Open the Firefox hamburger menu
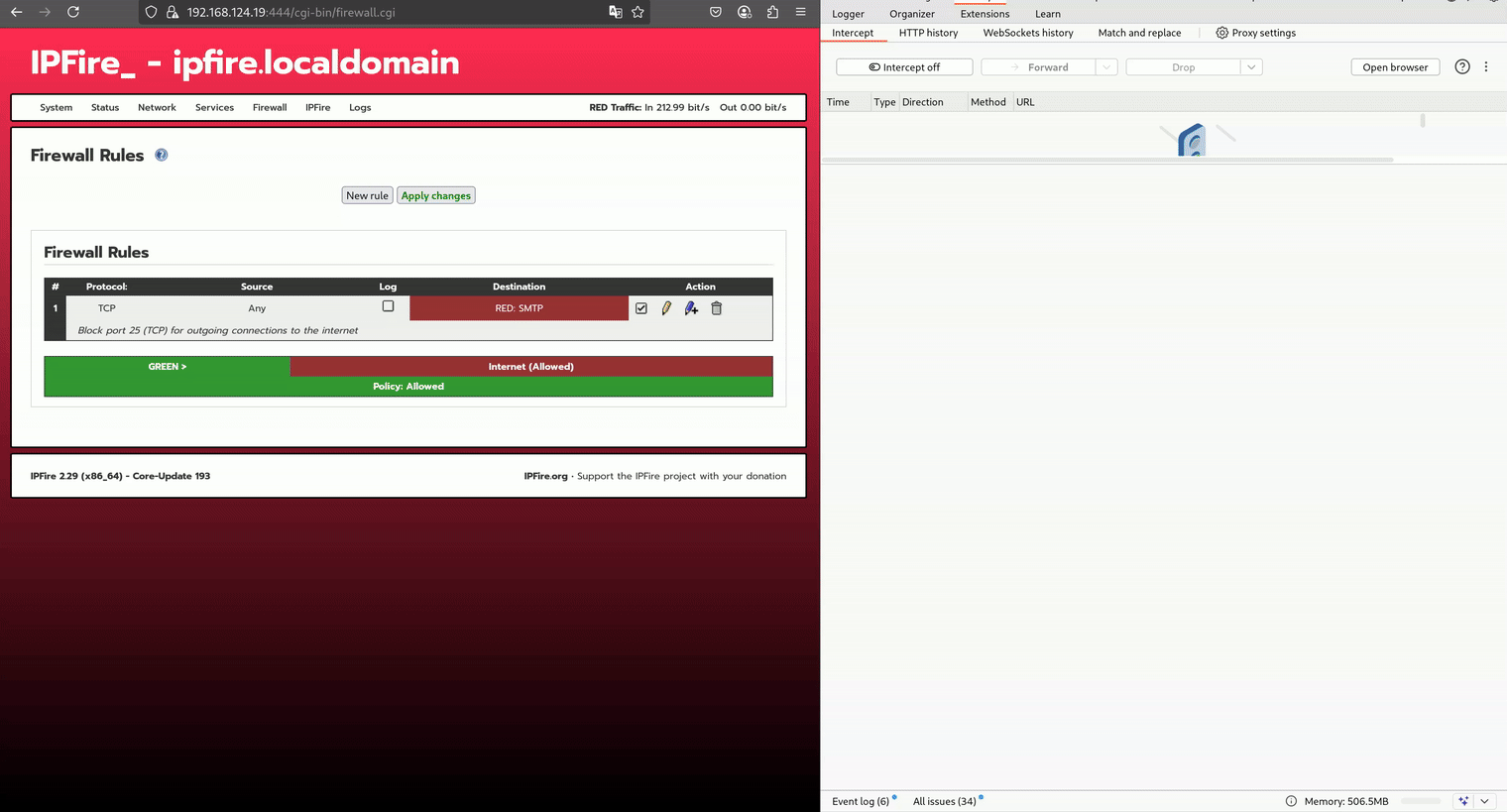The image size is (1507, 812). [801, 12]
